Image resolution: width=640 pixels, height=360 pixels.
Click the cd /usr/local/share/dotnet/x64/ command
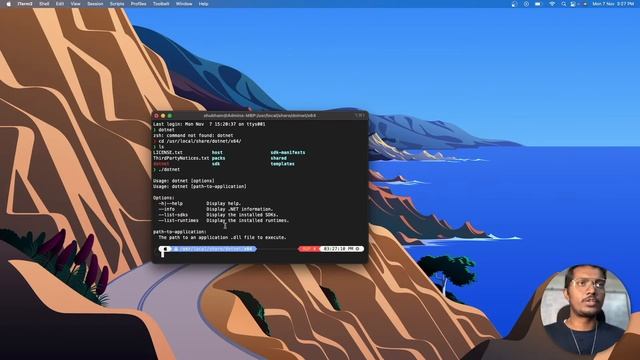coord(200,141)
